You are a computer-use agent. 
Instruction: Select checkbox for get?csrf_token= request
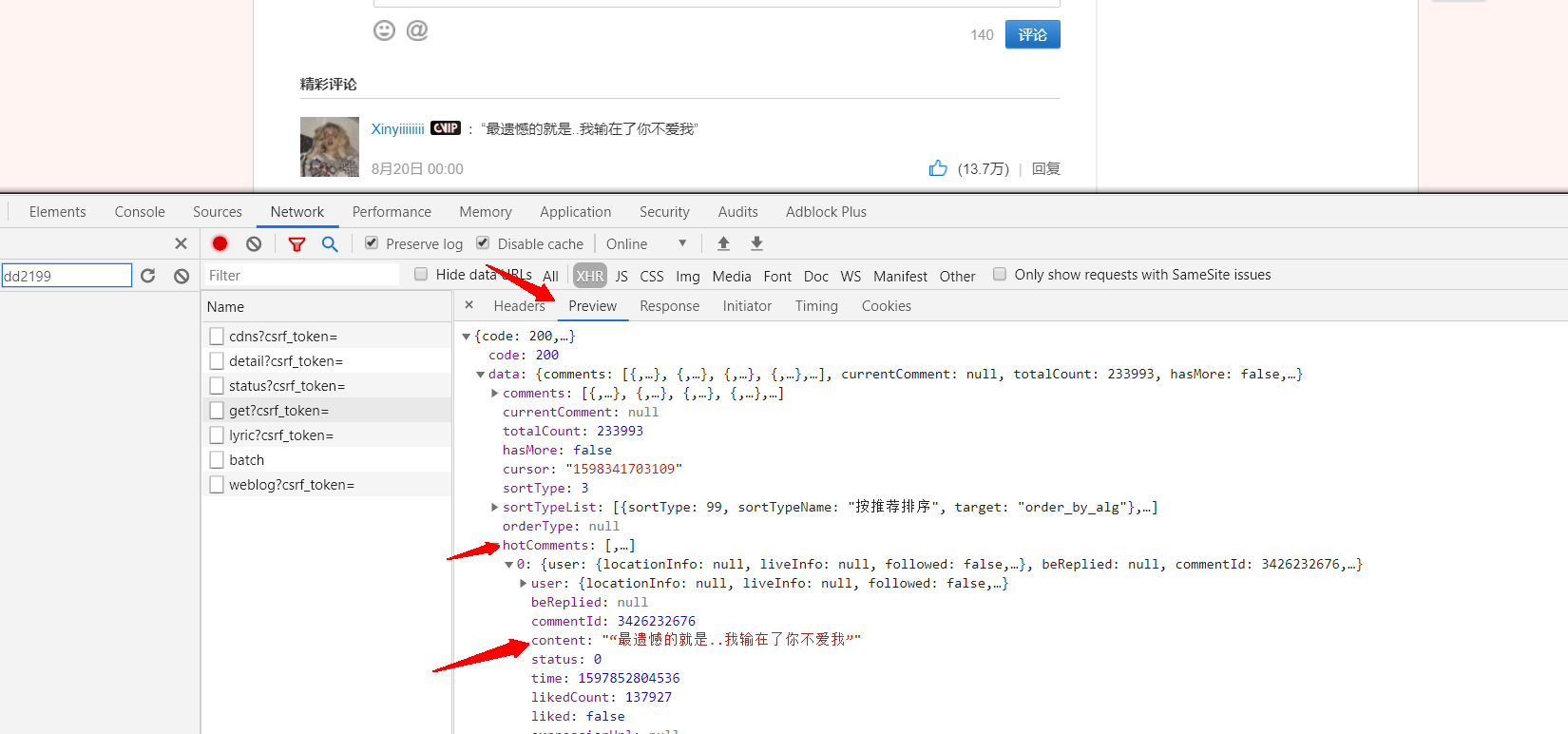[217, 410]
